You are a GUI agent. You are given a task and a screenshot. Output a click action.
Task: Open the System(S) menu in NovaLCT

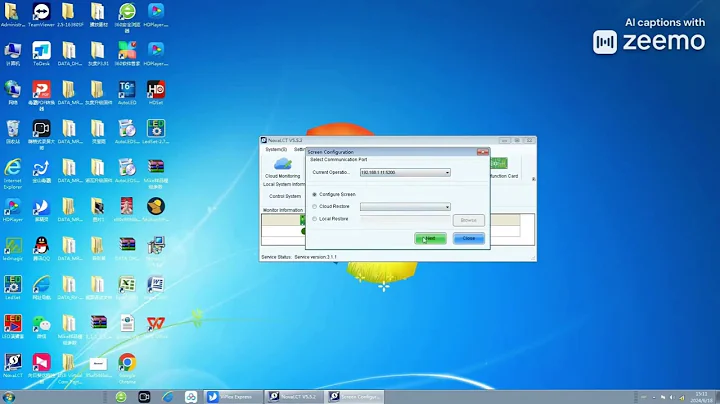[x=276, y=149]
